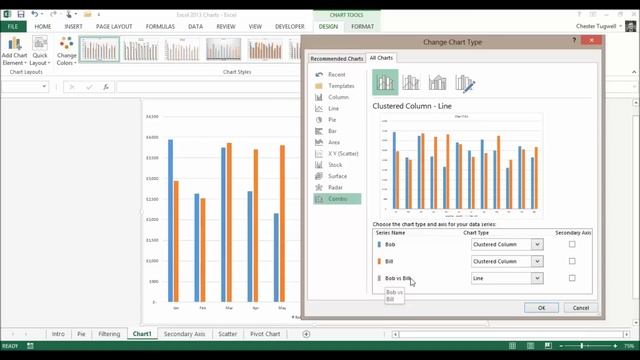Click the combo chart preview thumbnail

pos(461,165)
